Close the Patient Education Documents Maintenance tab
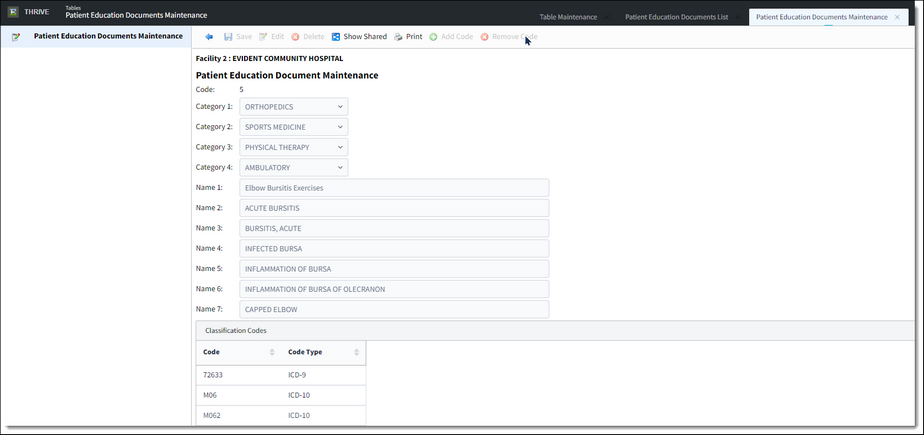This screenshot has width=924, height=435. click(897, 17)
